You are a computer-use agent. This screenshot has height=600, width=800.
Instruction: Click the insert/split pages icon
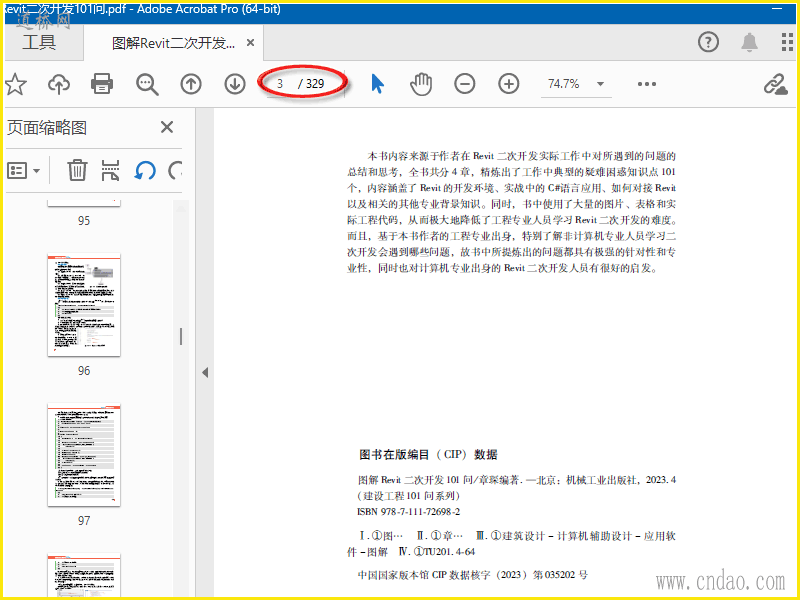coord(110,170)
